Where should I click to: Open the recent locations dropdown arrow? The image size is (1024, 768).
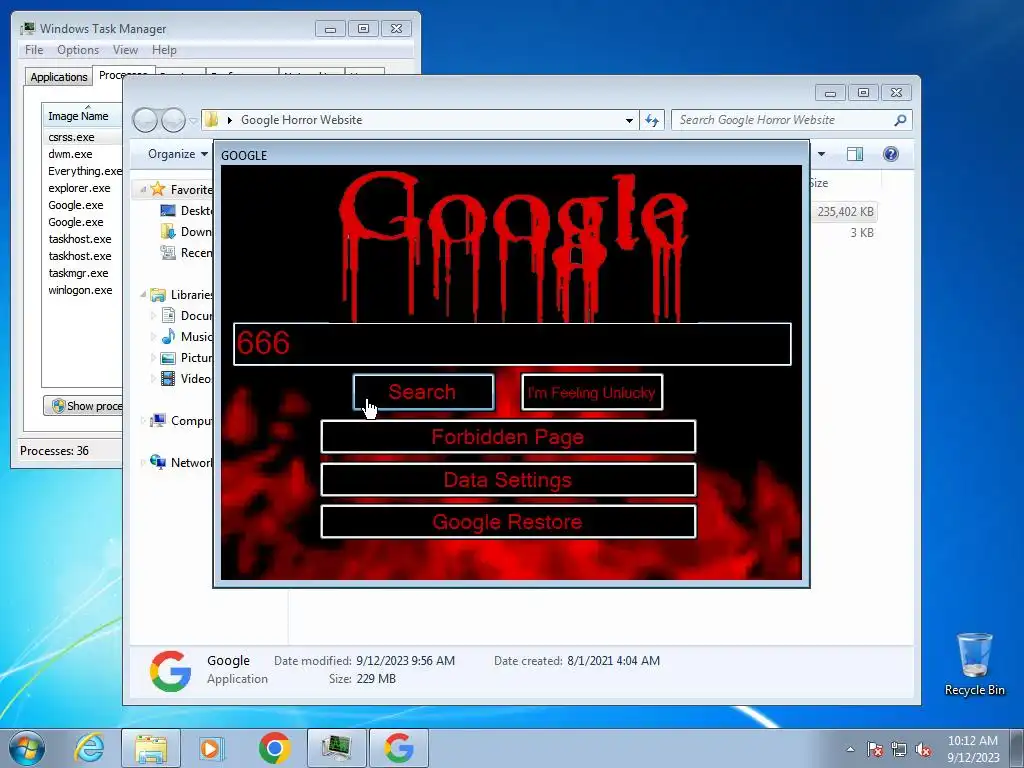point(193,121)
